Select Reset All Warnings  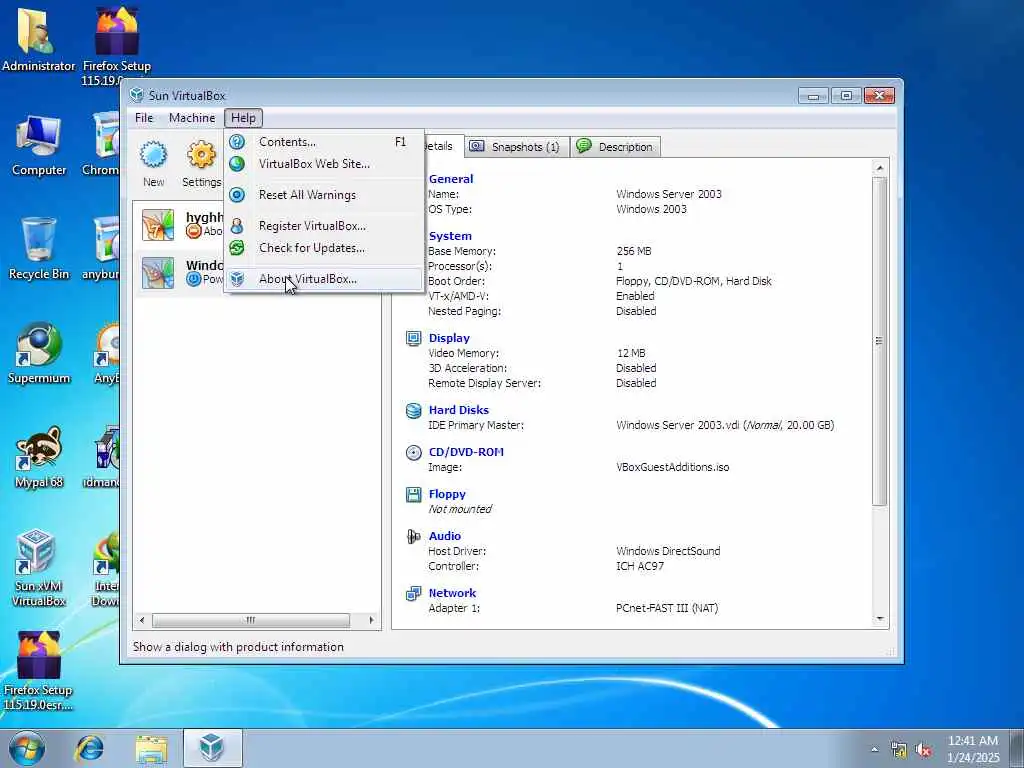[324, 195]
